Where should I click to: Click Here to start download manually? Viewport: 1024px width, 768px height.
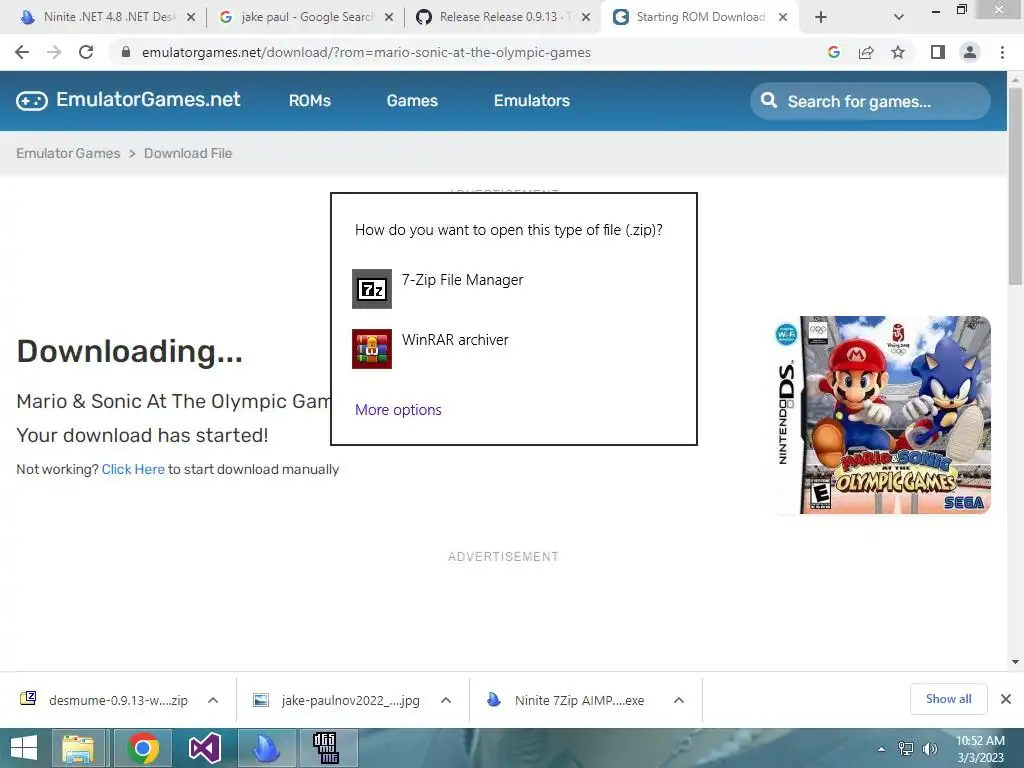pyautogui.click(x=133, y=469)
